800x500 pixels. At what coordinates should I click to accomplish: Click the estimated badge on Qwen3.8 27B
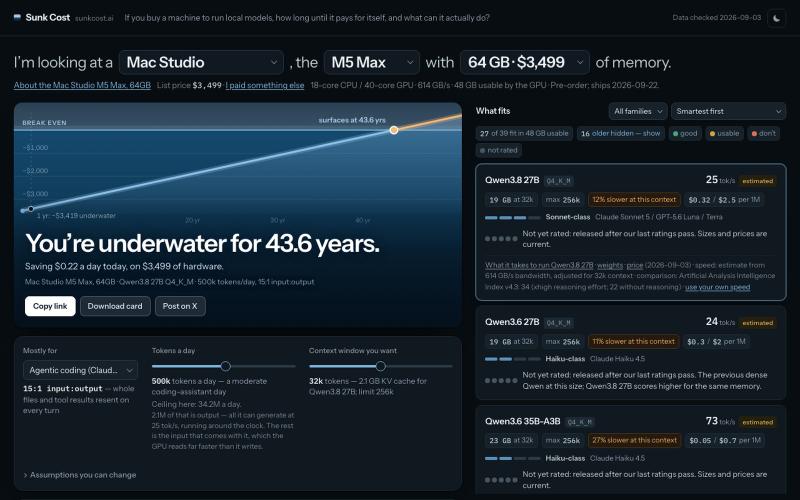coord(757,181)
